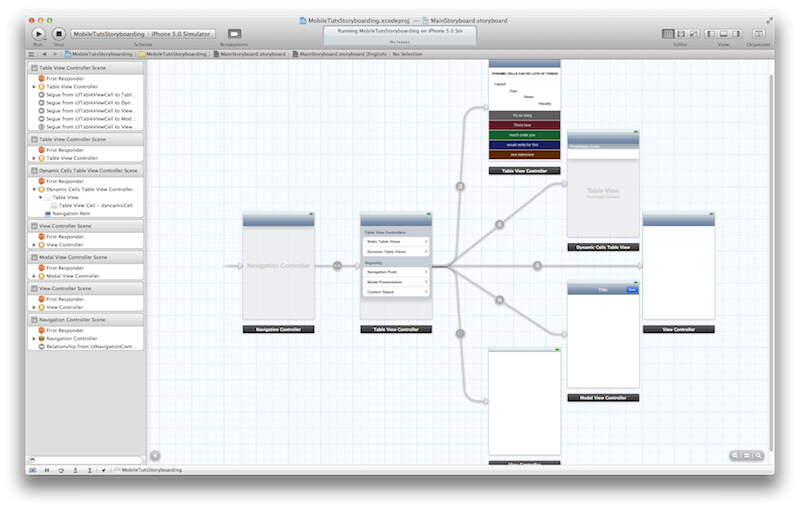
Task: Select Segue from UITableViewCell to Tabl...
Action: (87, 95)
